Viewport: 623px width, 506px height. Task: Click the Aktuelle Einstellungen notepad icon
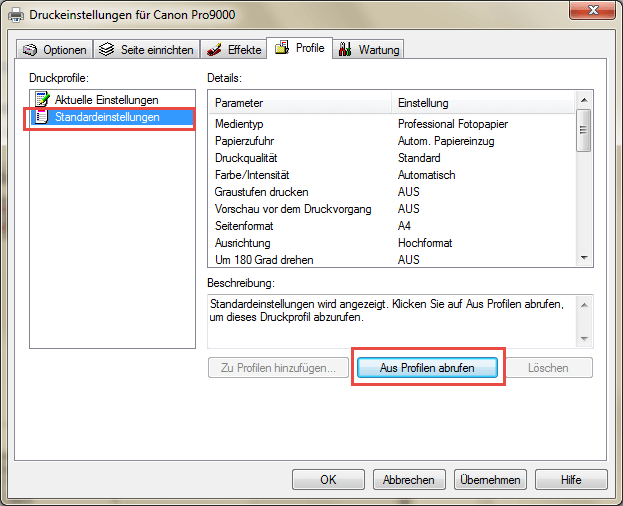click(42, 99)
